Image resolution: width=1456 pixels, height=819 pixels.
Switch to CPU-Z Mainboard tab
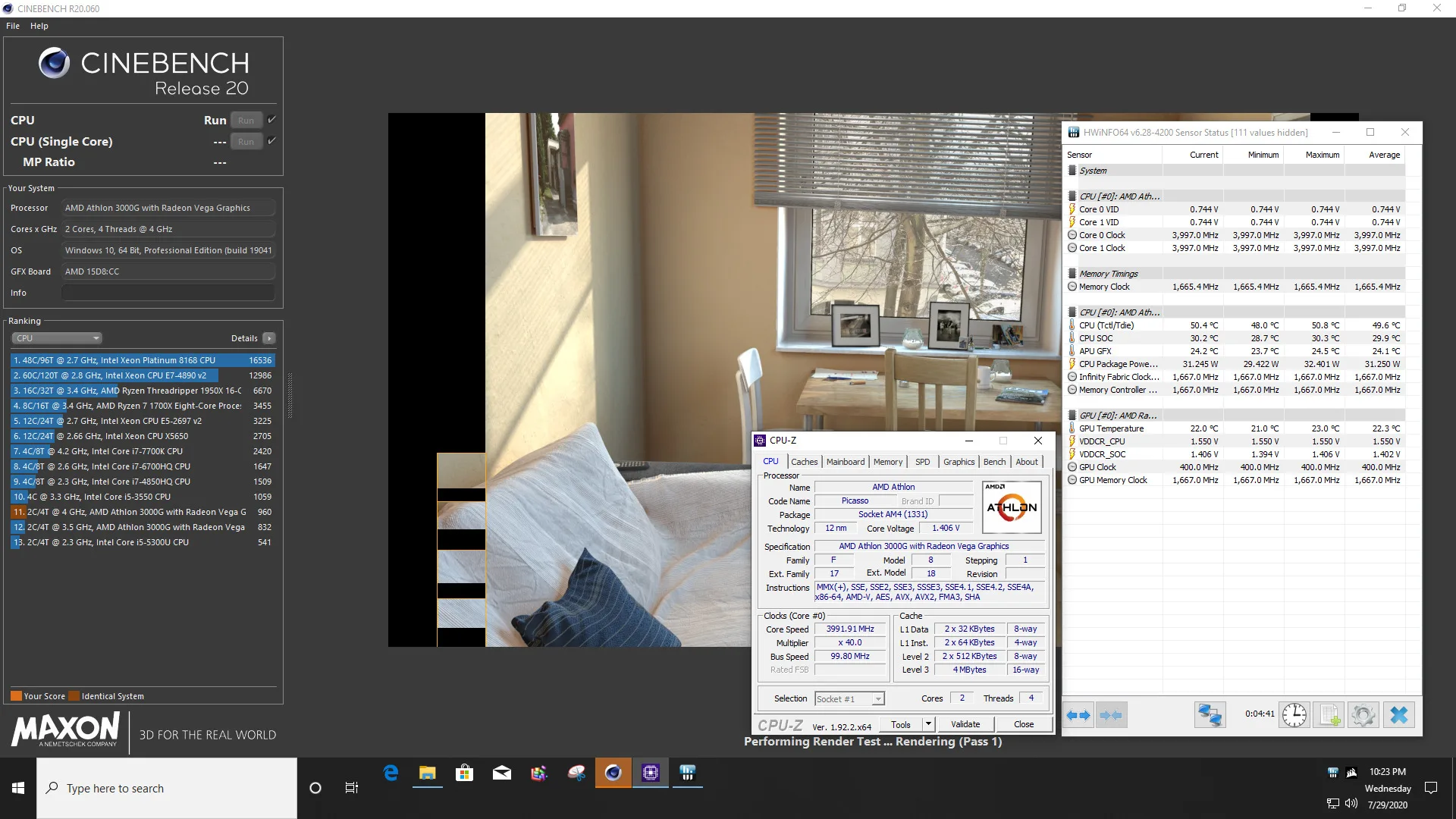point(846,462)
